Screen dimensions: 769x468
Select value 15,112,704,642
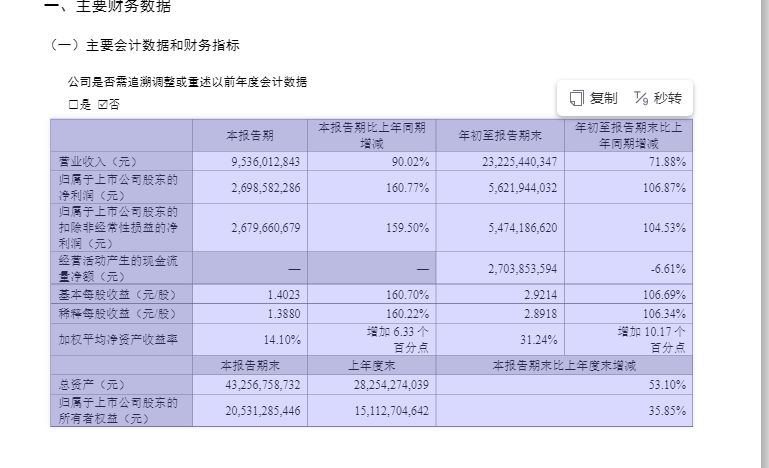[391, 411]
